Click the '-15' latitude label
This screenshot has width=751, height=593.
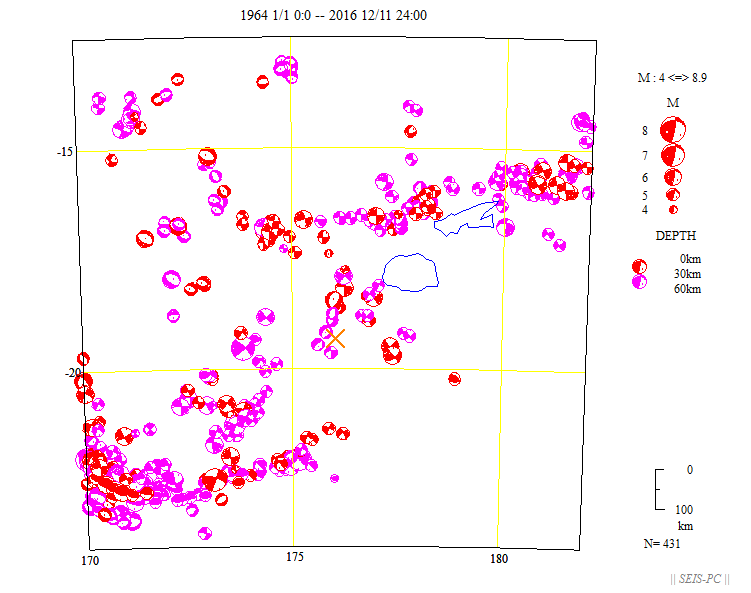(65, 152)
